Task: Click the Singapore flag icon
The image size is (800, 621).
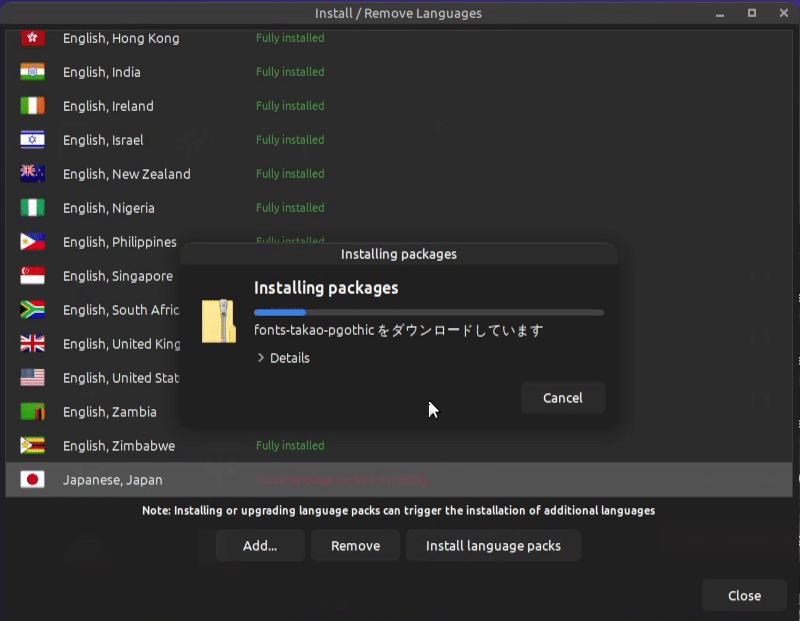Action: point(32,276)
